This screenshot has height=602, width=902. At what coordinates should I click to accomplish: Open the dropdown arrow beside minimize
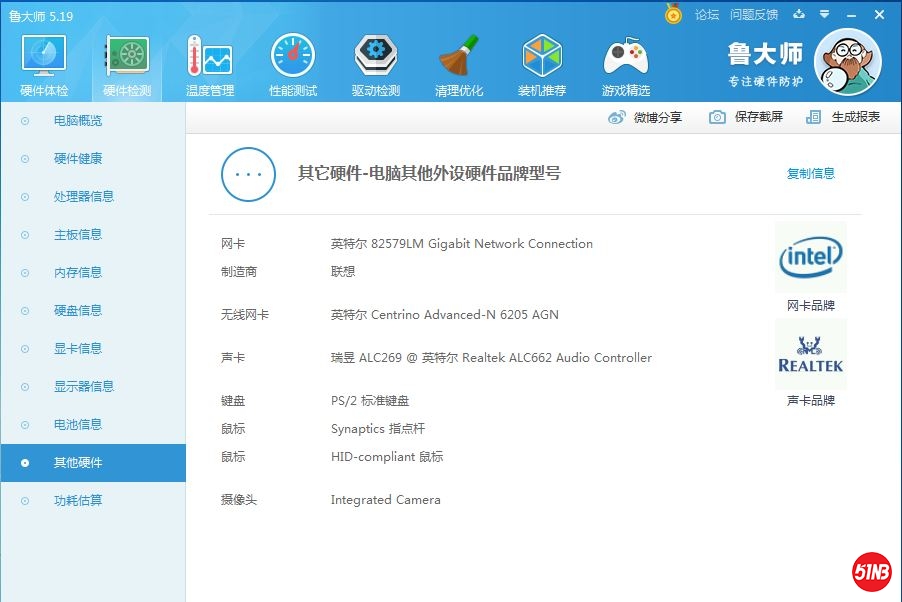point(822,14)
